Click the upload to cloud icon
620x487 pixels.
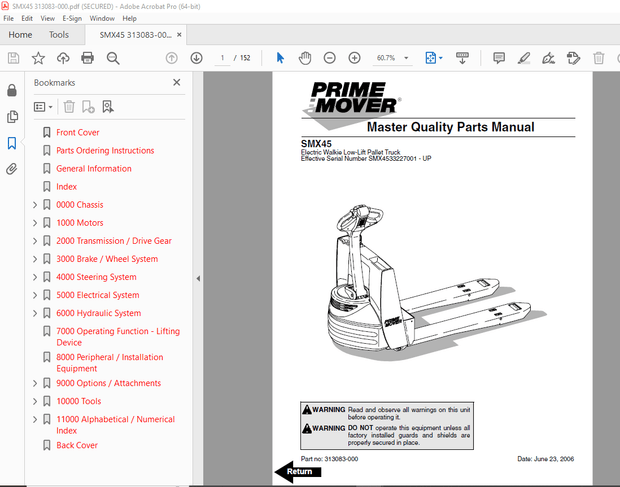pos(63,58)
